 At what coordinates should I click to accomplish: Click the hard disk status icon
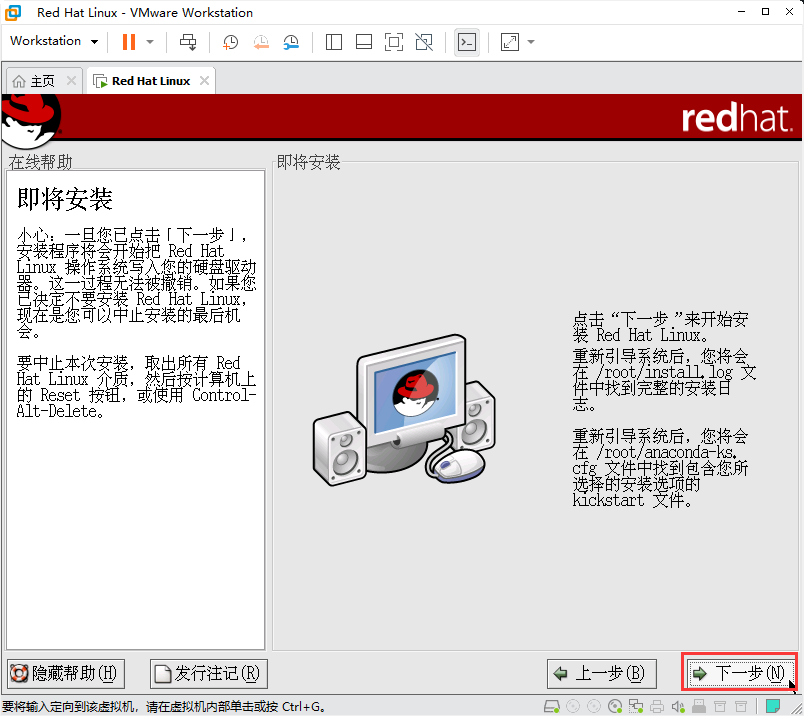(x=552, y=707)
